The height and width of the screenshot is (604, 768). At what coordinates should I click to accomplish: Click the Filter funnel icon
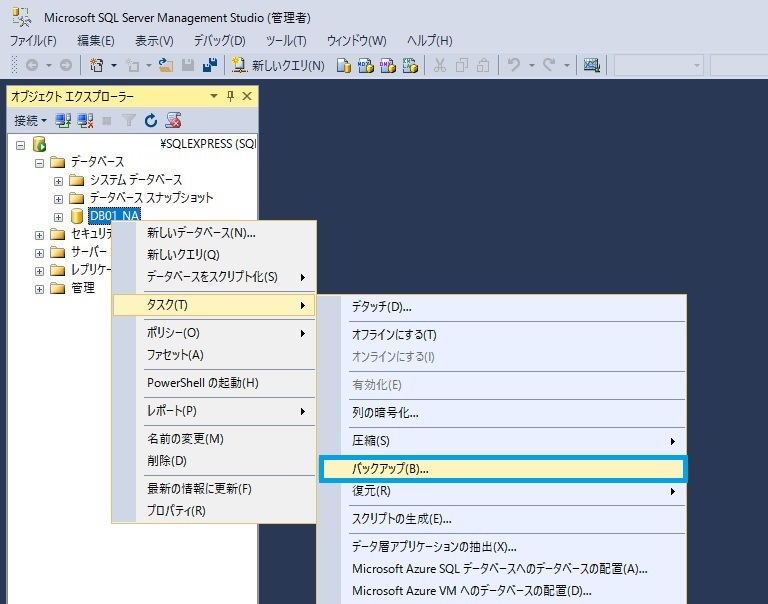coord(129,120)
